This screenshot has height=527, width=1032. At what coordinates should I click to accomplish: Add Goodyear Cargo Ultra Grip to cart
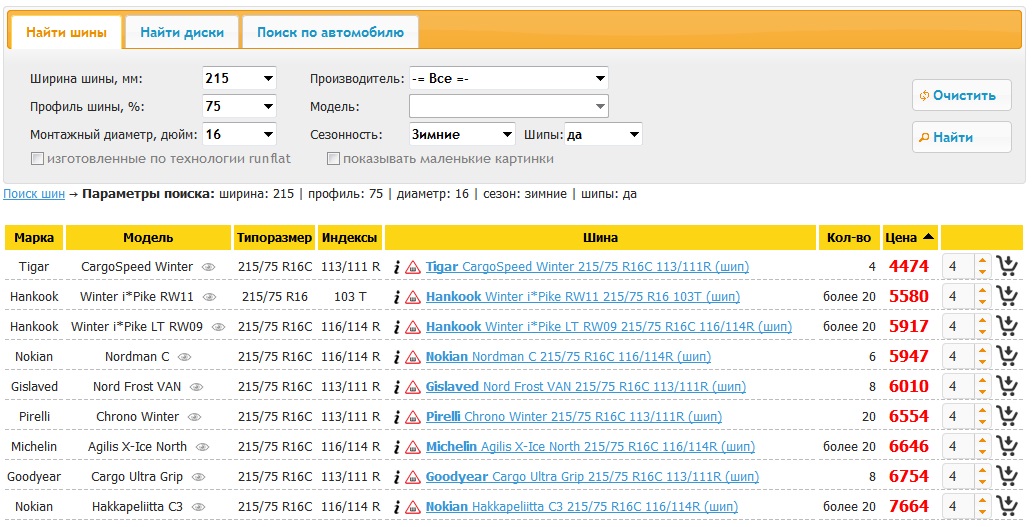click(1007, 476)
